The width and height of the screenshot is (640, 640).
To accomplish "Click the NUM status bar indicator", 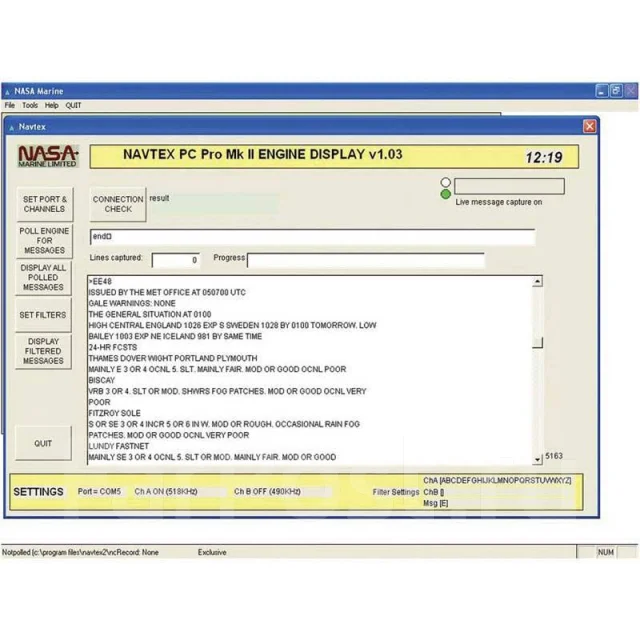I will (x=606, y=552).
